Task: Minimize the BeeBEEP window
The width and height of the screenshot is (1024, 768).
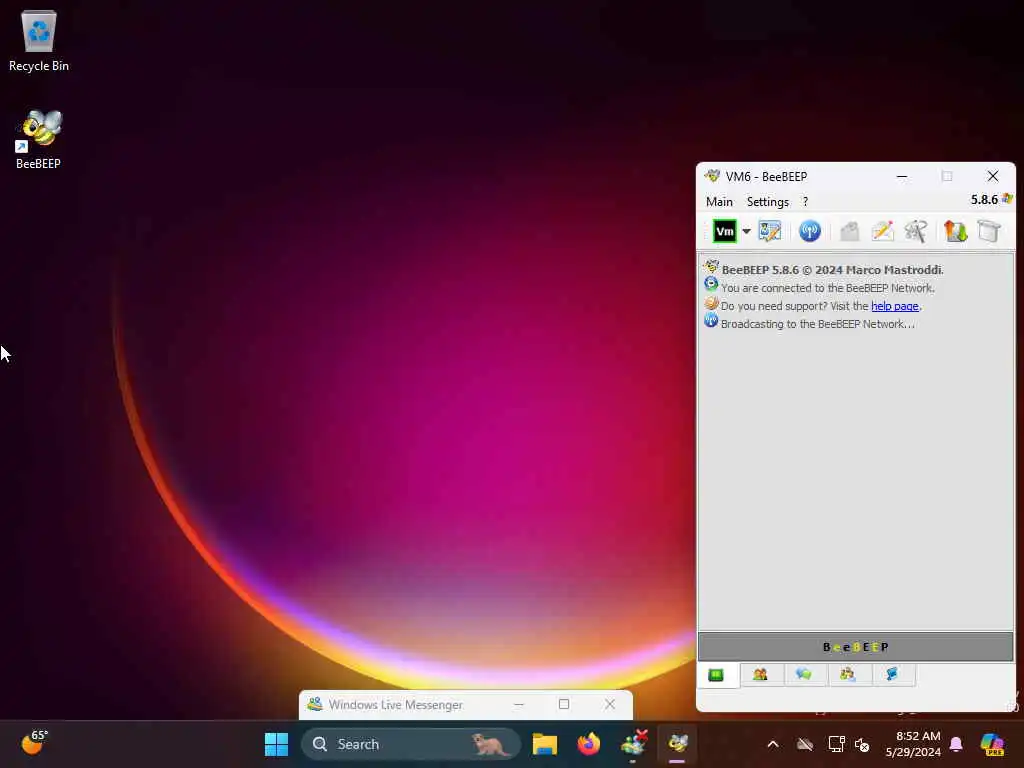Action: [x=901, y=176]
